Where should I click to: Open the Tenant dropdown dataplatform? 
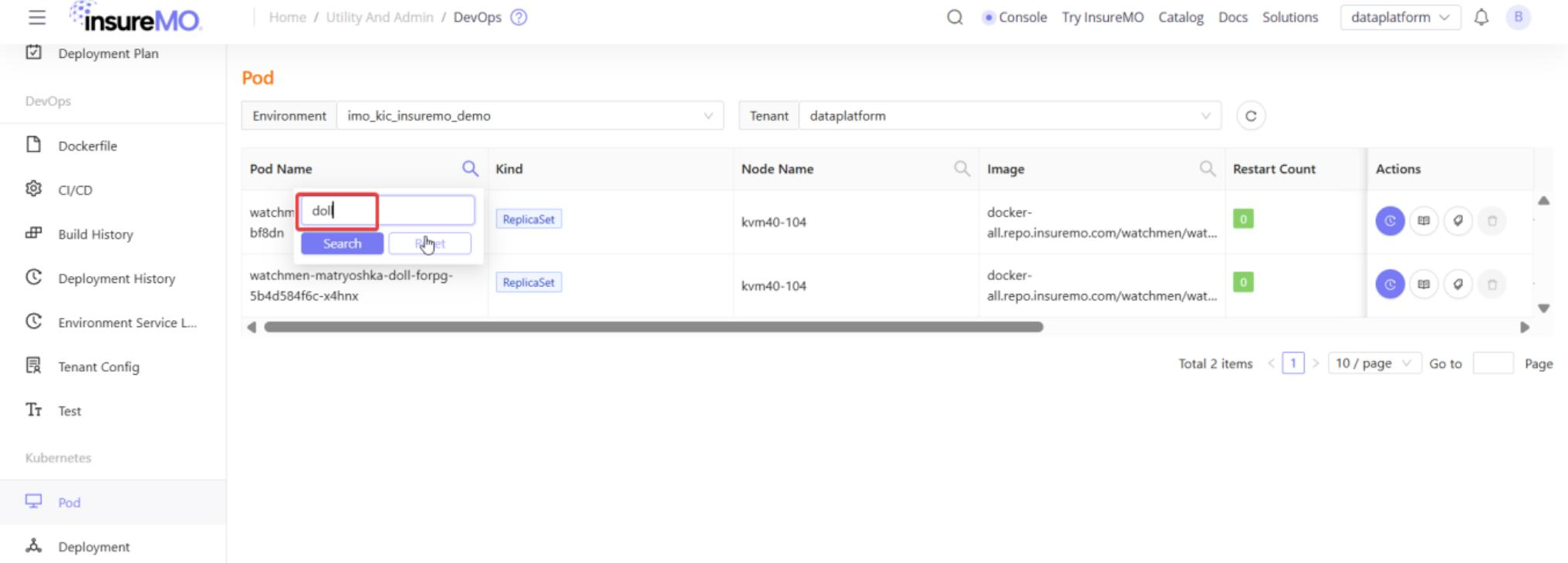point(1010,116)
